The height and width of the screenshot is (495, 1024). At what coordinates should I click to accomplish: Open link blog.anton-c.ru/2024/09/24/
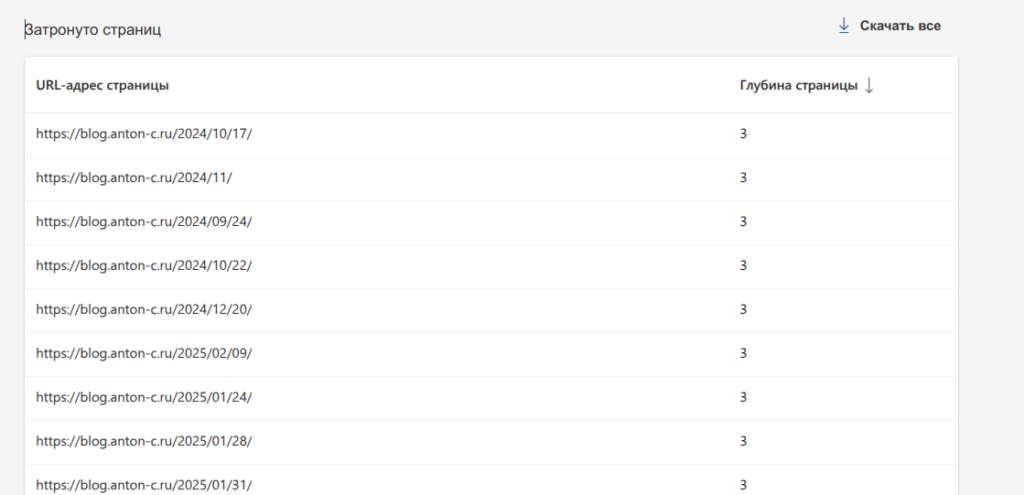coord(144,222)
